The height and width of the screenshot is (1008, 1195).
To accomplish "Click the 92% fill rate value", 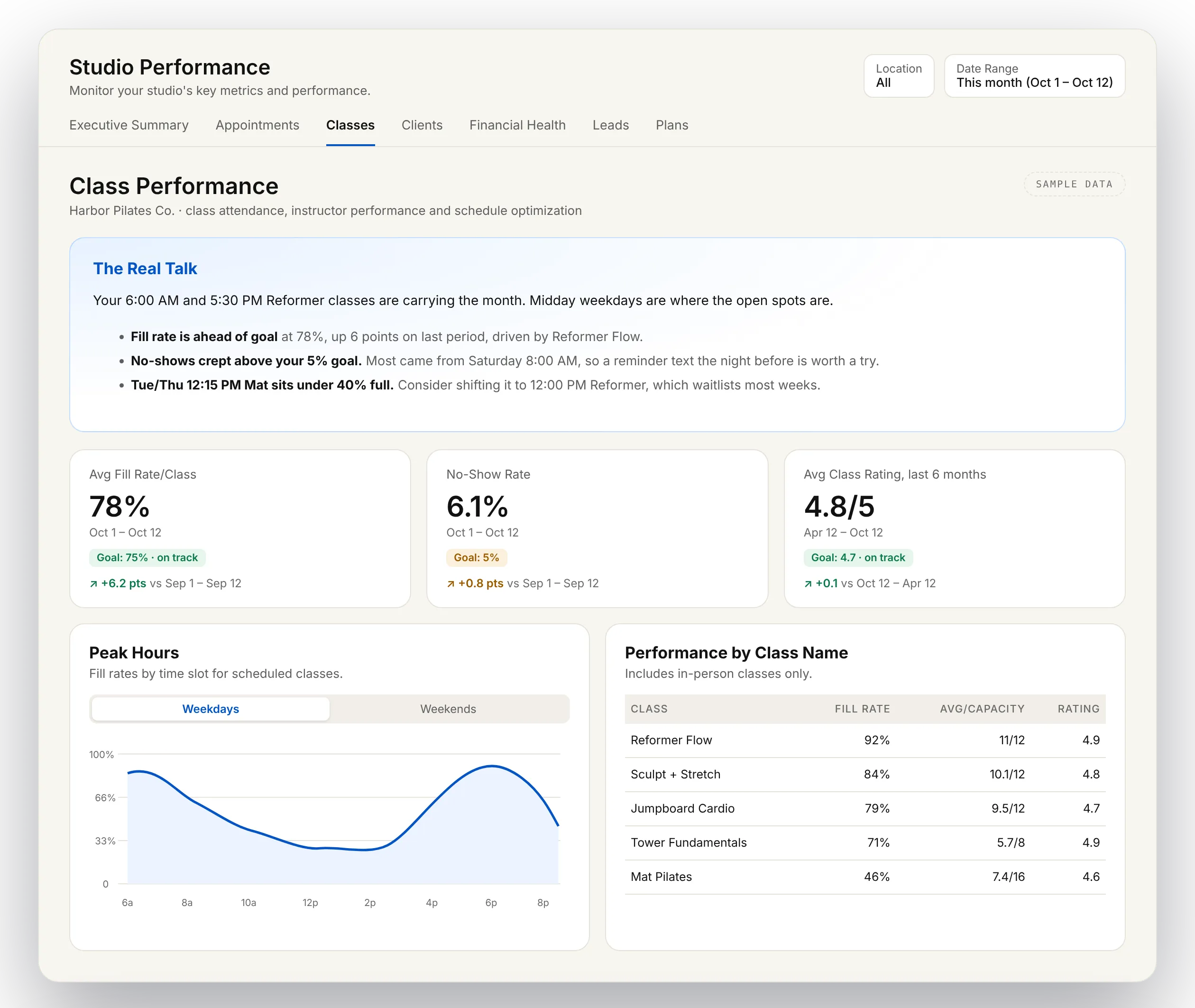I will click(876, 740).
